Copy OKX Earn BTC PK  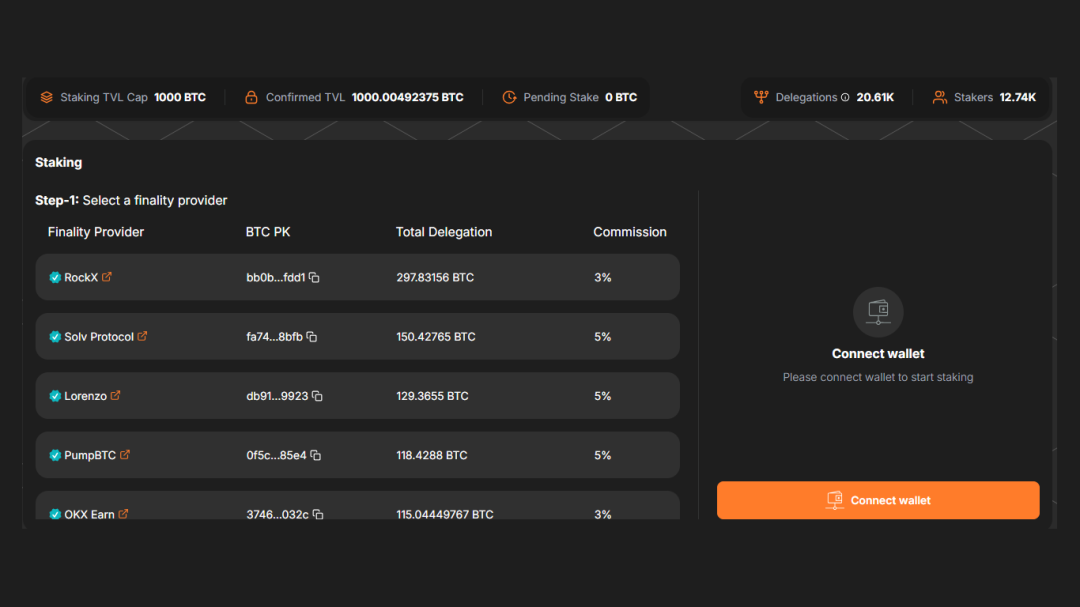click(x=318, y=514)
